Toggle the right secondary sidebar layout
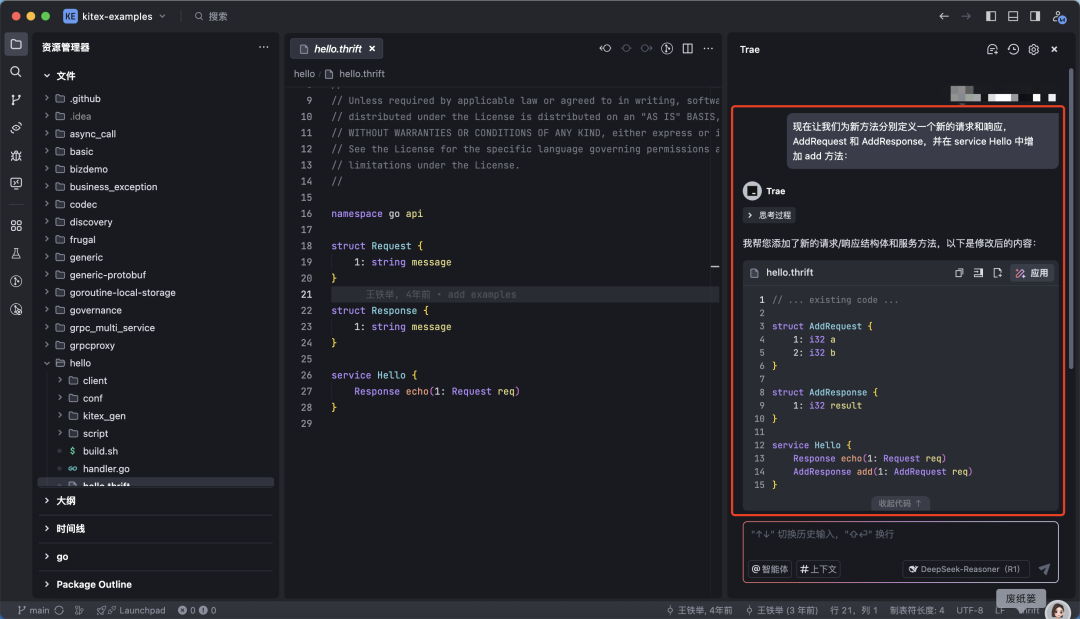 coord(1035,16)
